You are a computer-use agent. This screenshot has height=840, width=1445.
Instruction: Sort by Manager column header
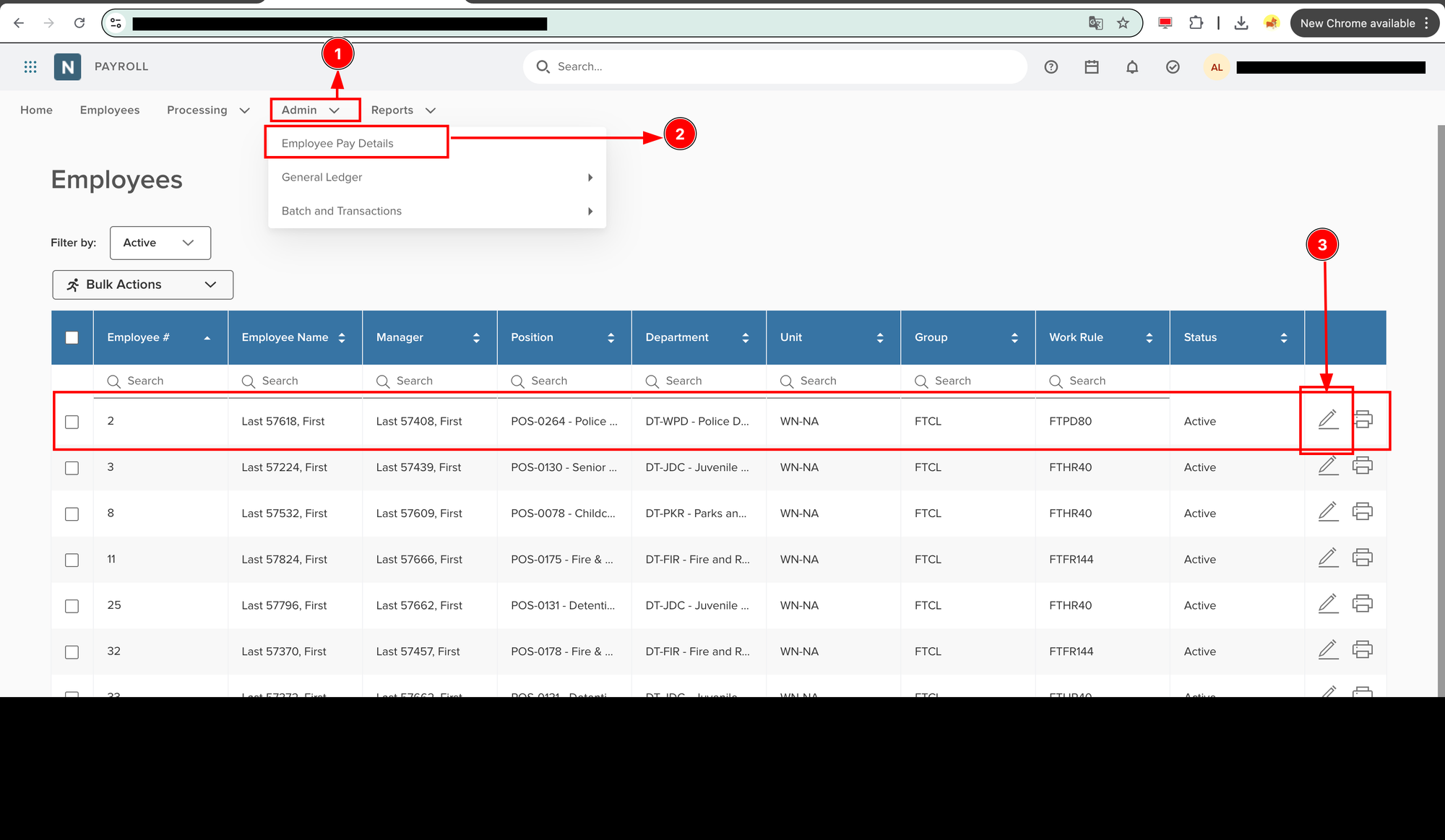(429, 337)
